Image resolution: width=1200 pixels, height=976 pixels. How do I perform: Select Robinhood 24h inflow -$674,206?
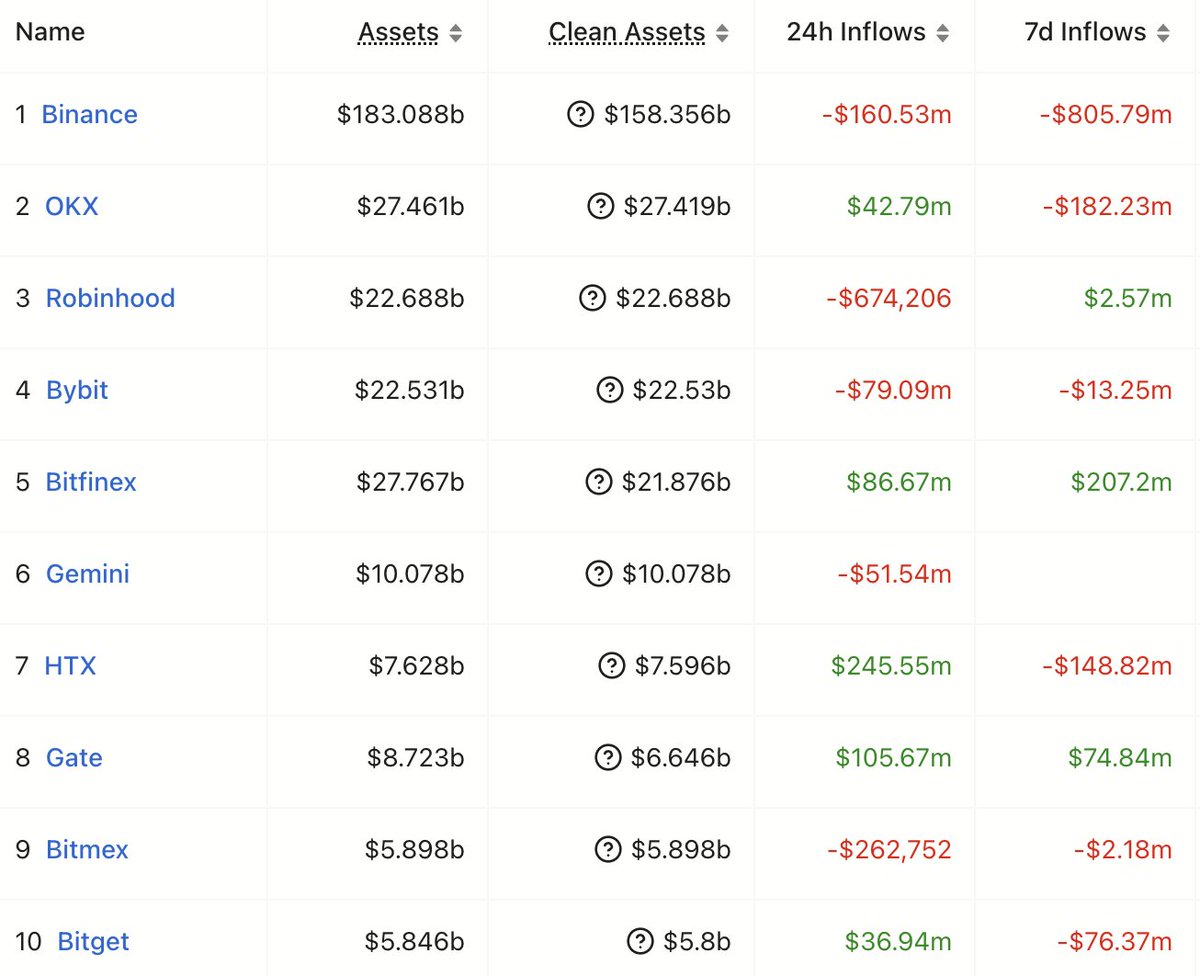pyautogui.click(x=889, y=298)
